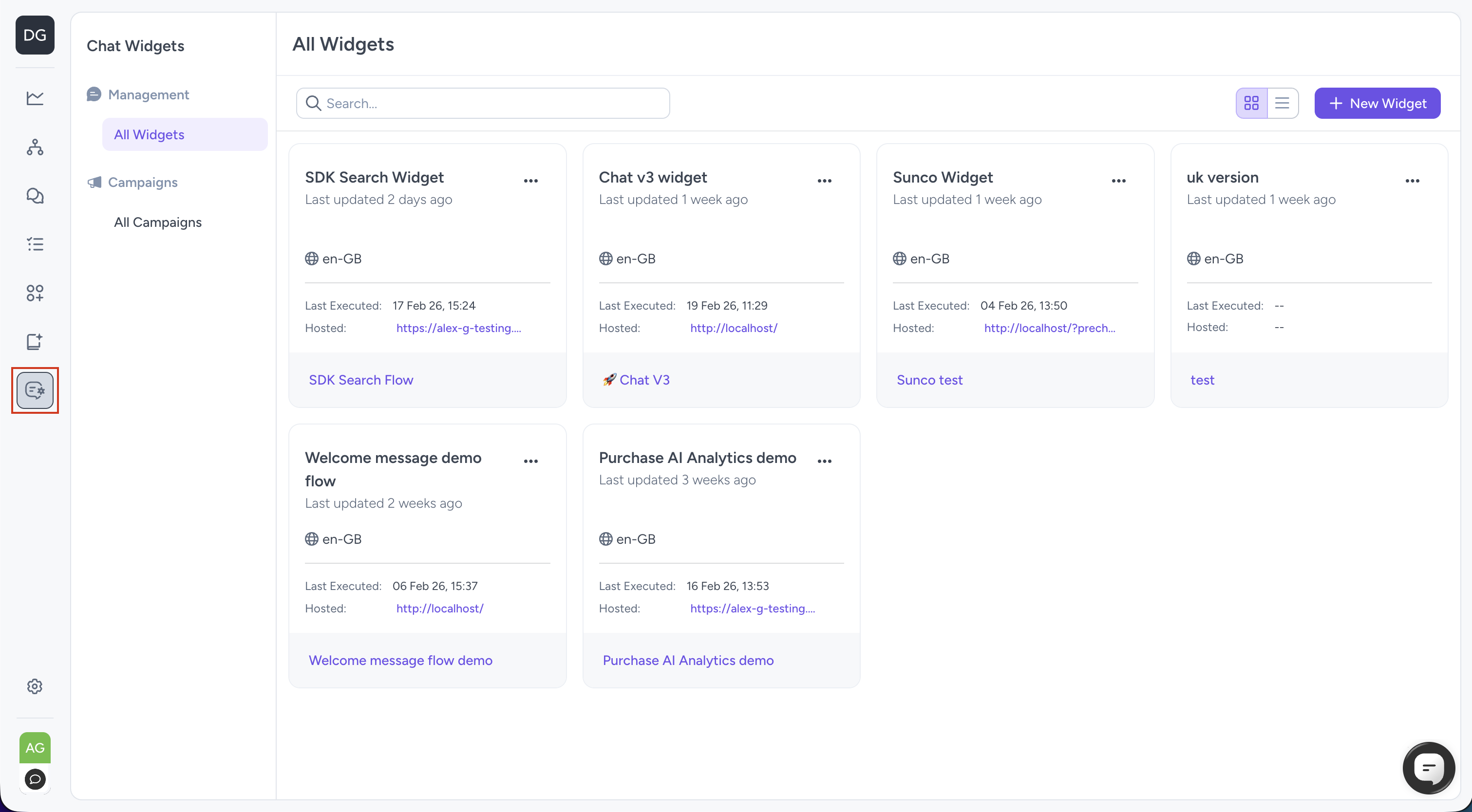The width and height of the screenshot is (1472, 812).
Task: Select All Campaigns in sidebar
Action: (x=158, y=222)
